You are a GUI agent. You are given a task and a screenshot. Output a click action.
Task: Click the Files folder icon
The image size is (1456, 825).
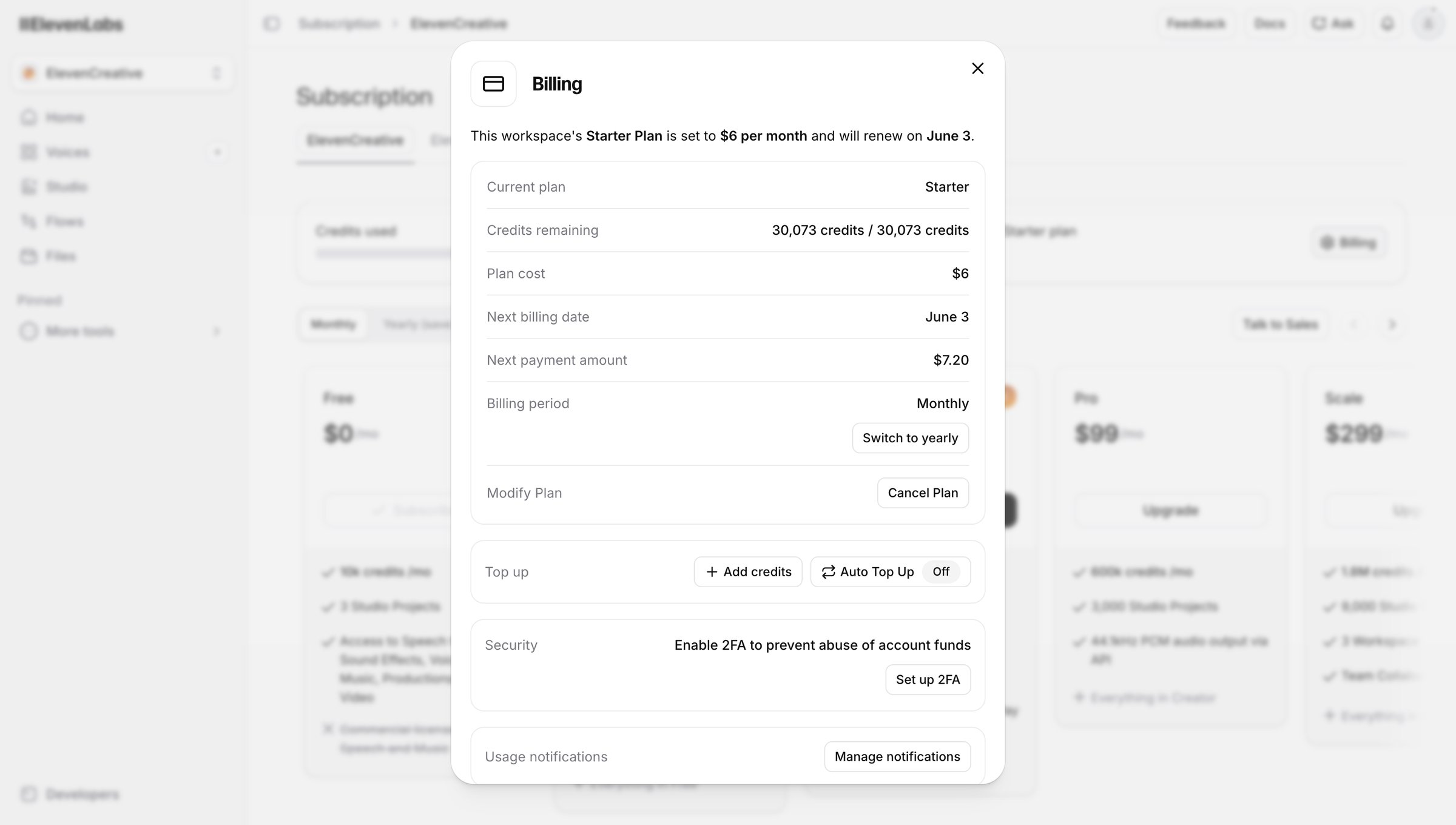coord(29,256)
